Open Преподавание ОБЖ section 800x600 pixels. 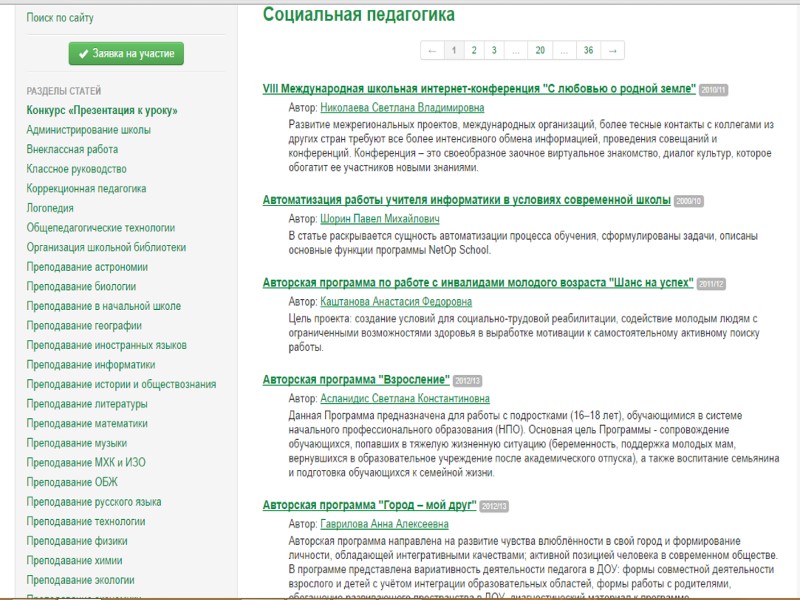[72, 482]
